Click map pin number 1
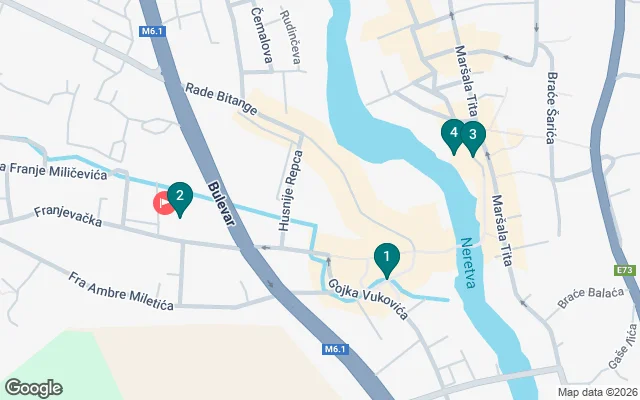 coord(387,260)
